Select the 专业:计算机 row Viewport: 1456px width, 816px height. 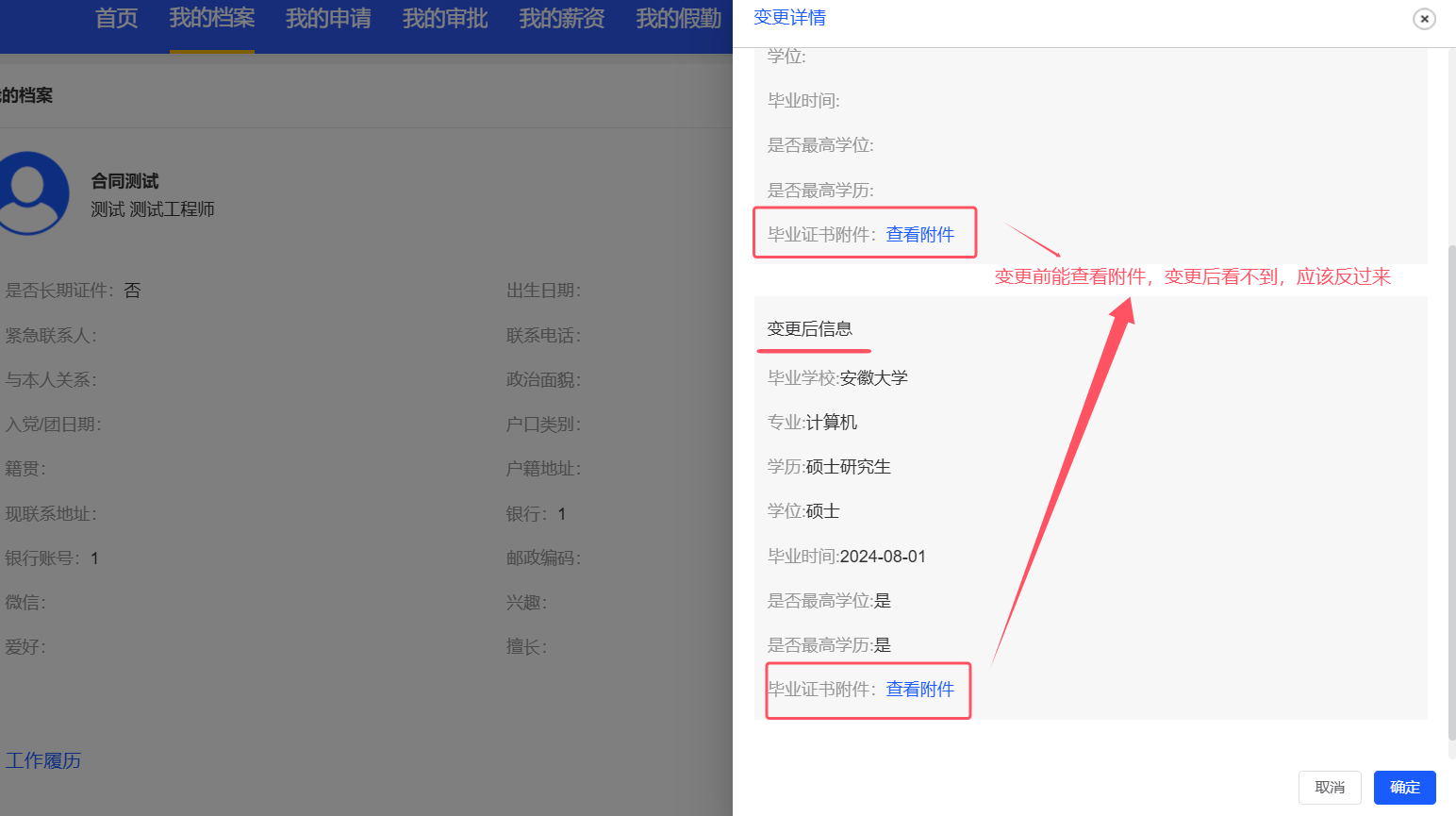tap(812, 423)
